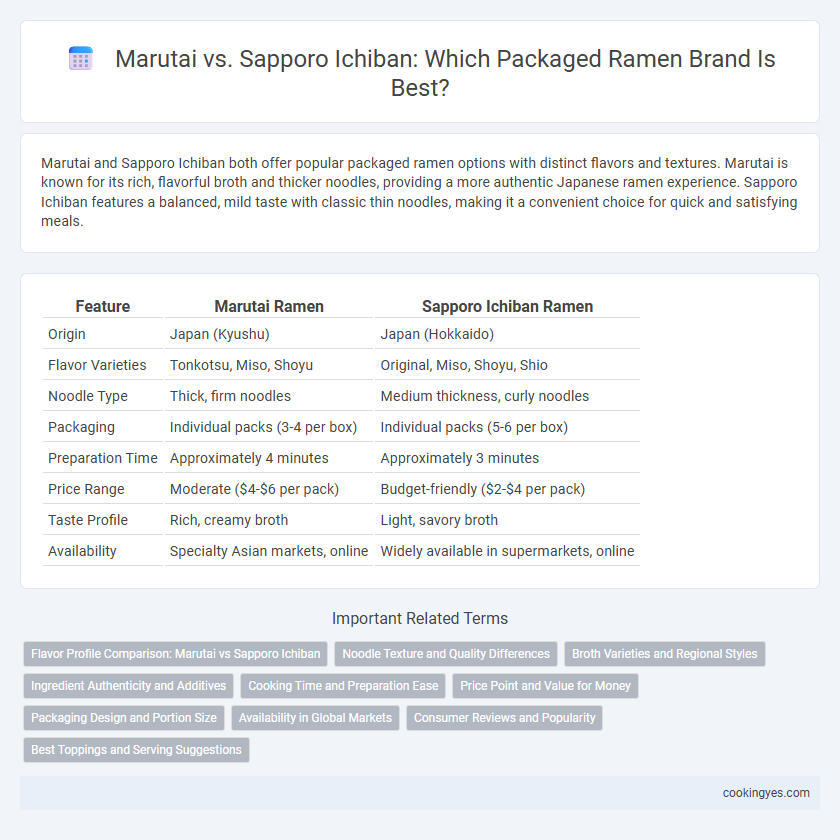This screenshot has height=840, width=840.
Task: Select Consumer Reviews and Popularity tag
Action: (x=504, y=718)
